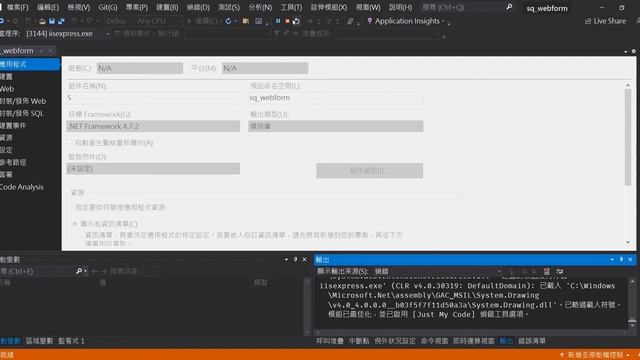Image resolution: width=640 pixels, height=360 pixels.
Task: Pause debugging with the pause icon
Action: [278, 21]
